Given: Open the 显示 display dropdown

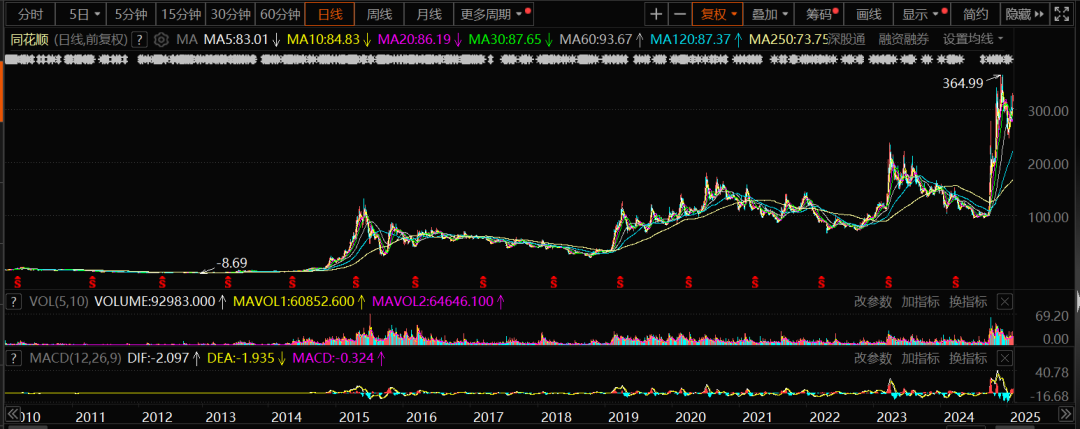Looking at the screenshot, I should 922,14.
